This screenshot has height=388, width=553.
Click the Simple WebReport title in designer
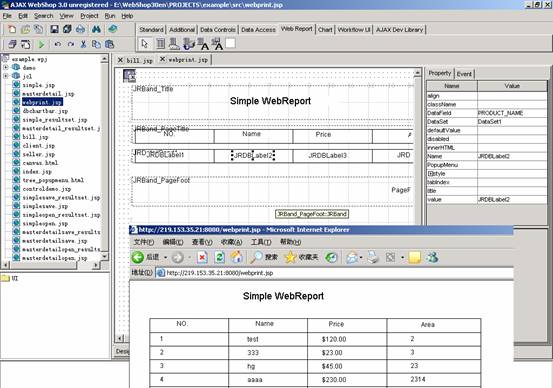point(270,101)
